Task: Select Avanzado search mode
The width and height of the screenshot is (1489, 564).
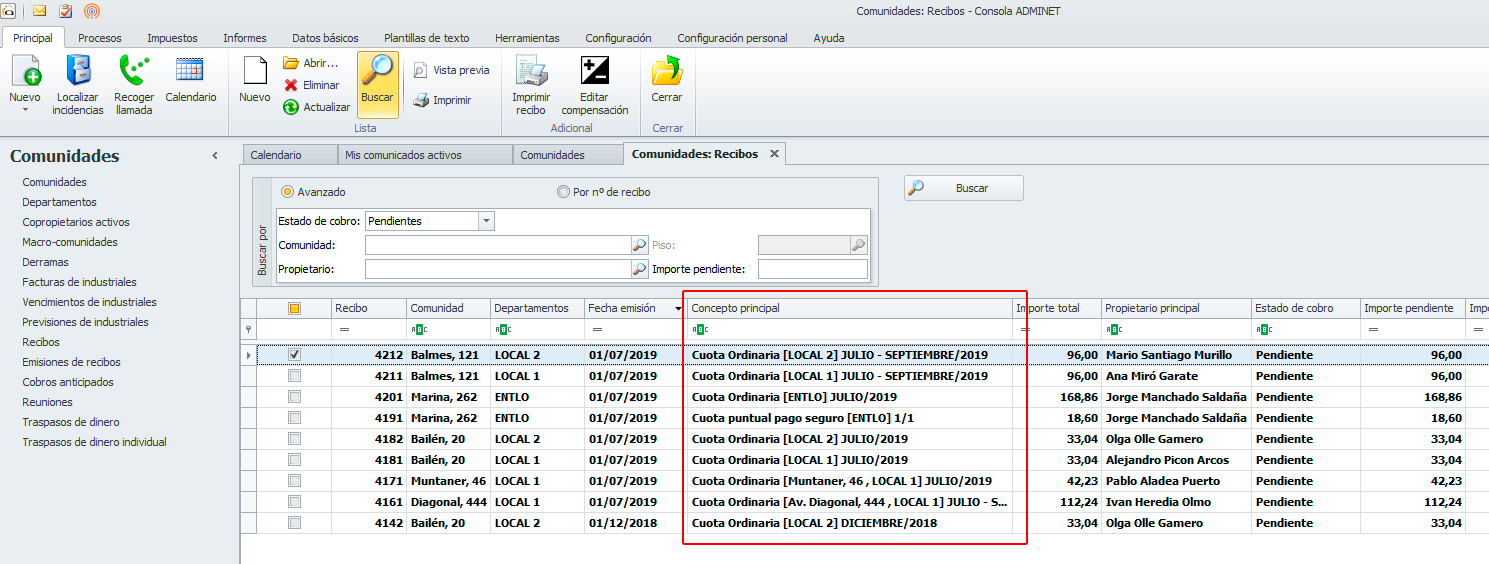Action: click(x=313, y=192)
